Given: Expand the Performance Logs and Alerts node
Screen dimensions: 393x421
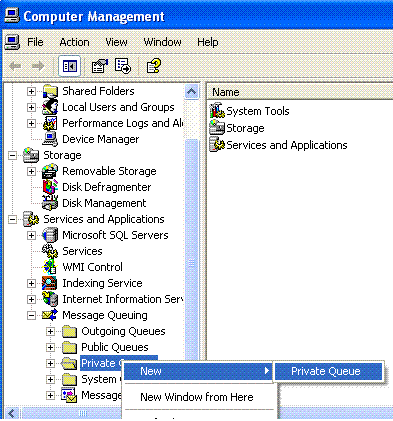Looking at the screenshot, I should (31, 123).
